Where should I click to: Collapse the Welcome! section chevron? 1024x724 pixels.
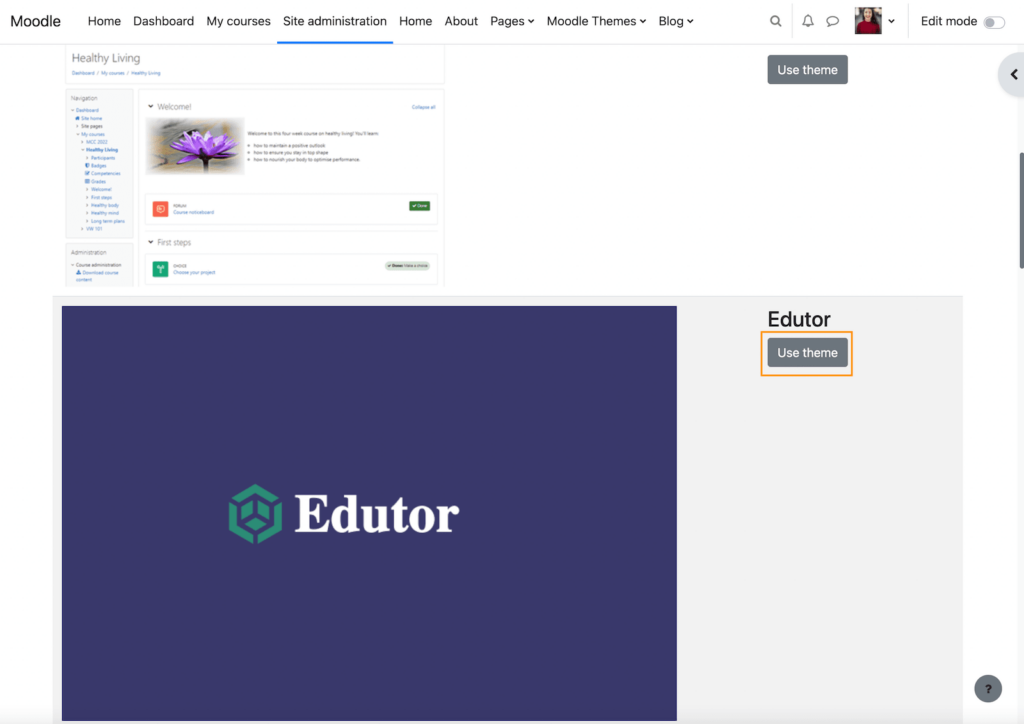[149, 106]
